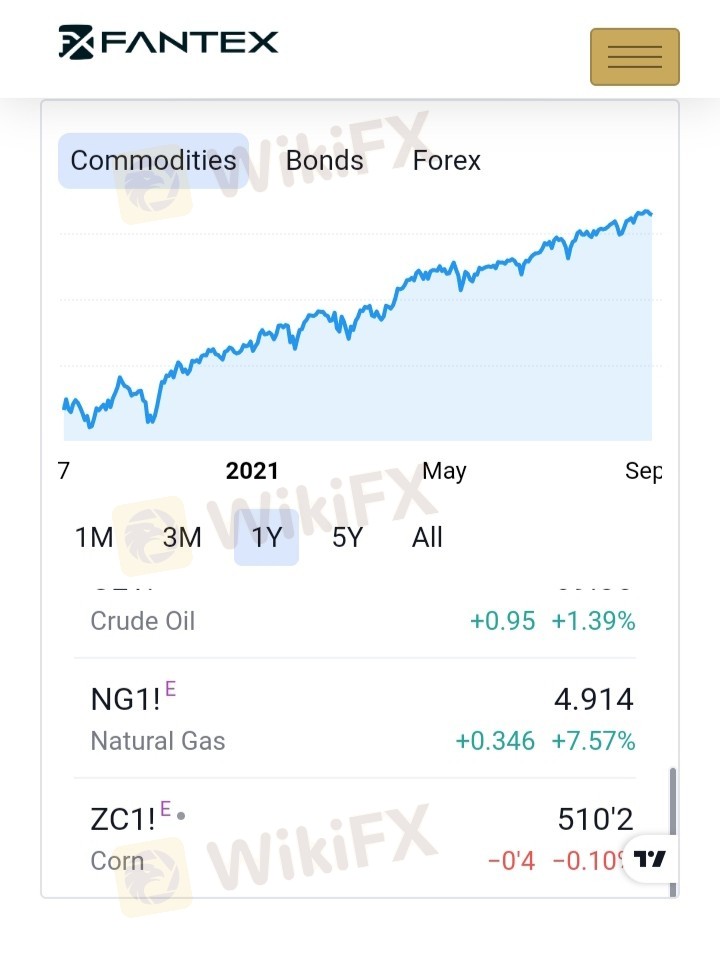
Task: Click the 2021 label on chart axis
Action: [x=252, y=471]
